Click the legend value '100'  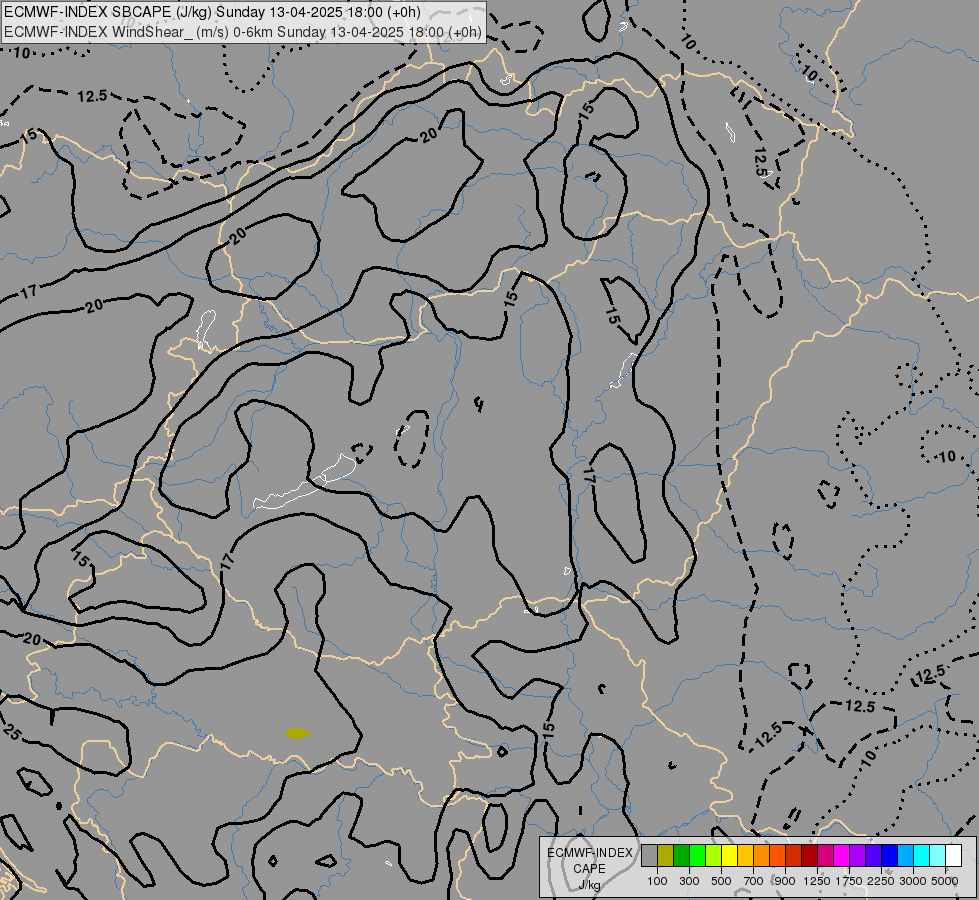click(x=657, y=881)
